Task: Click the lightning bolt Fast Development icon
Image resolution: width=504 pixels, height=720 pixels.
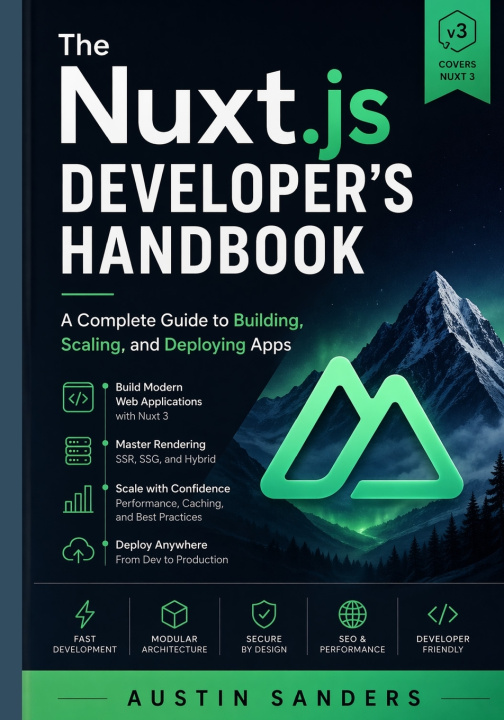Action: (x=85, y=614)
